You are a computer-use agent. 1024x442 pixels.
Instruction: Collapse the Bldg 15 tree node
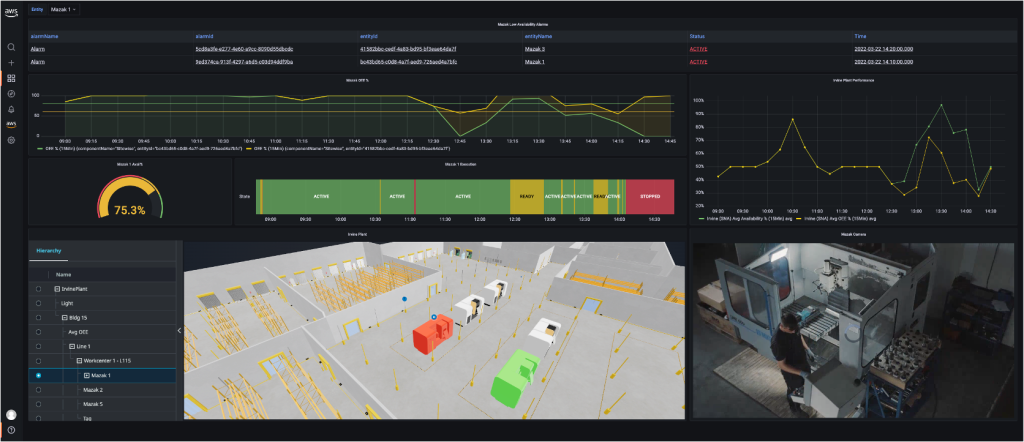[64, 317]
